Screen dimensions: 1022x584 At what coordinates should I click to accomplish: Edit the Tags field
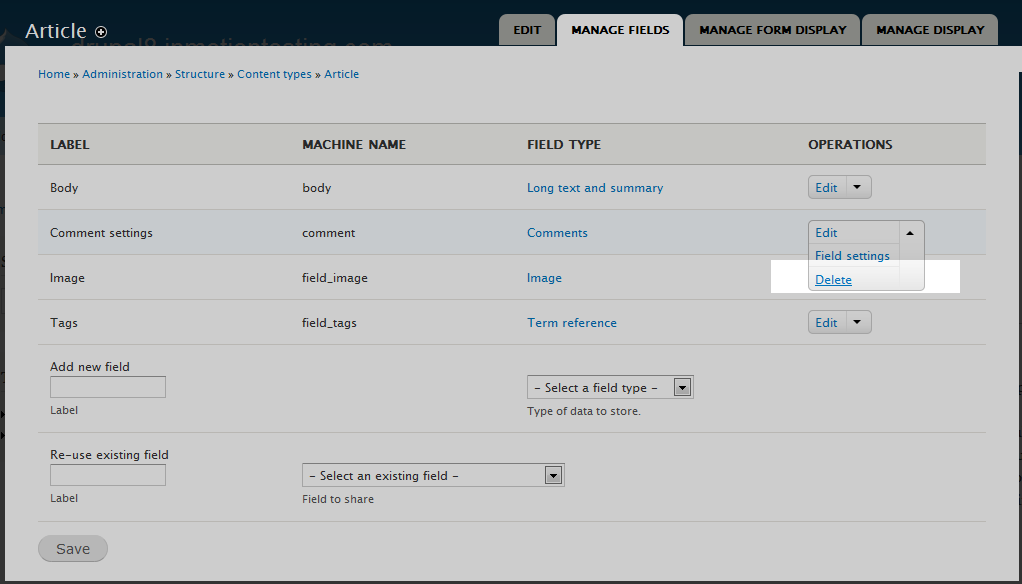click(826, 323)
